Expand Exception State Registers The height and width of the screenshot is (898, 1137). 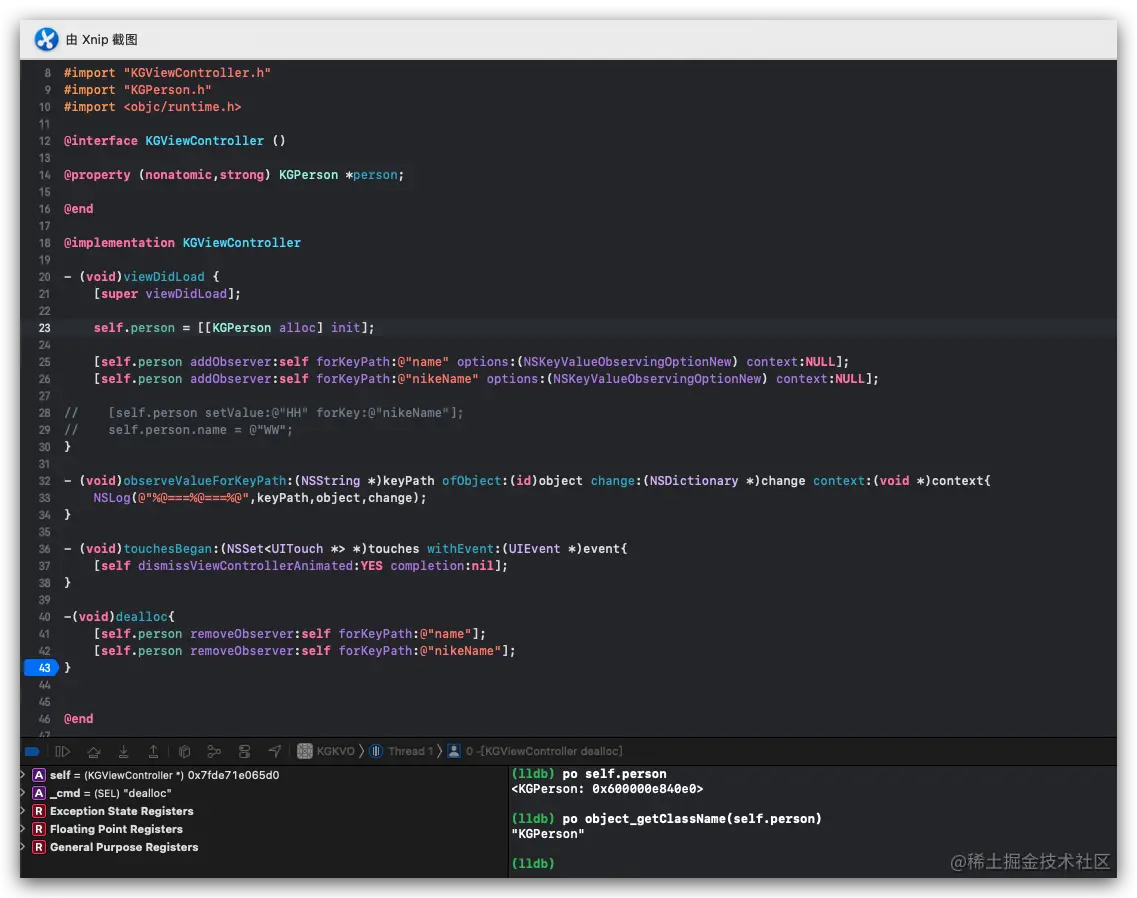coord(24,811)
